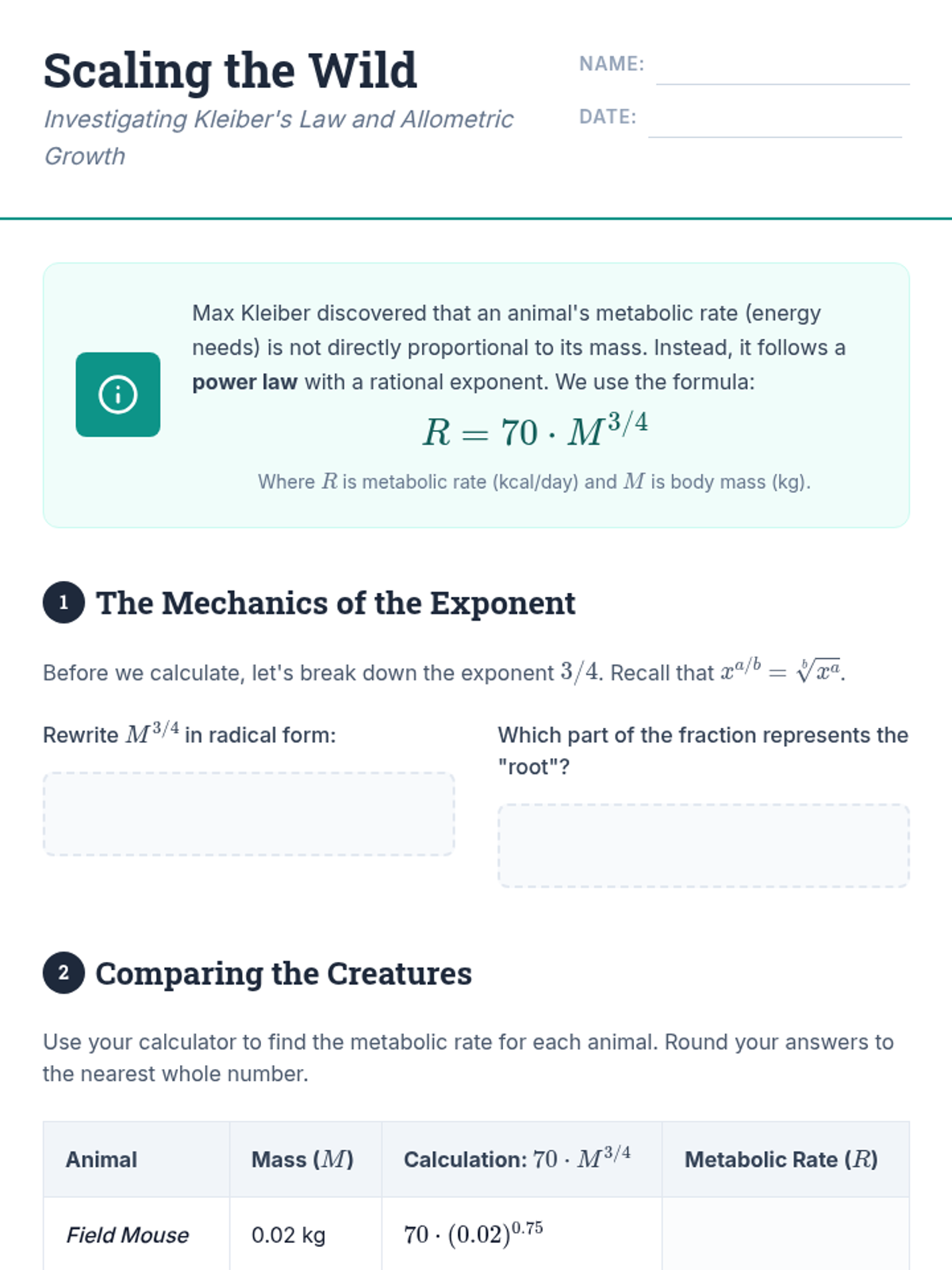Click the R = 70 · M^3/4 formula

coord(535,431)
